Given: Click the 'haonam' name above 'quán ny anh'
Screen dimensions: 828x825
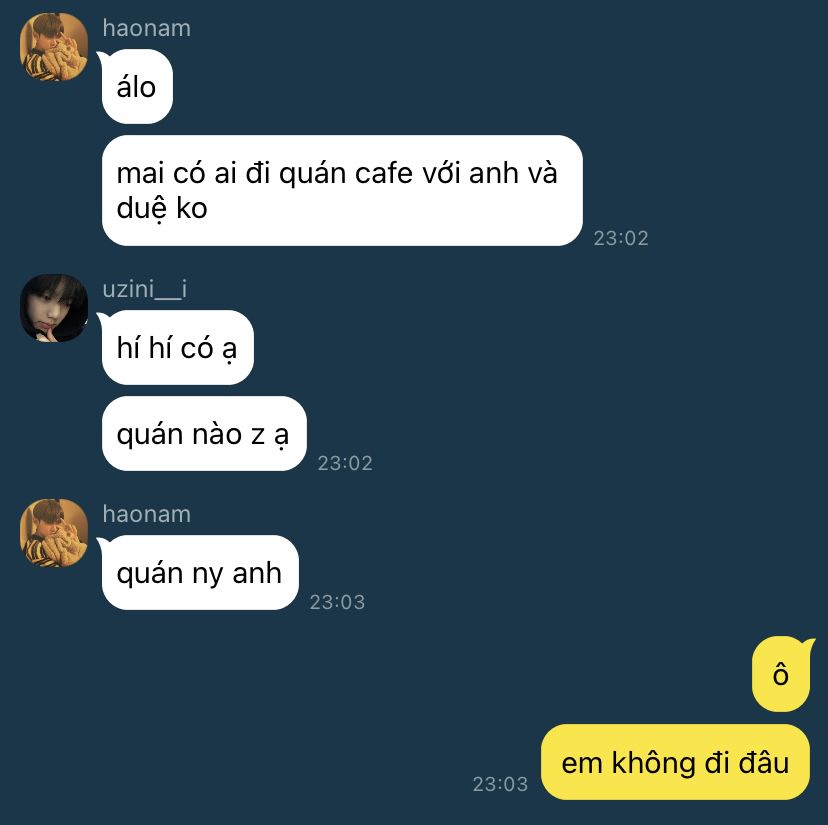Looking at the screenshot, I should click(x=146, y=514).
